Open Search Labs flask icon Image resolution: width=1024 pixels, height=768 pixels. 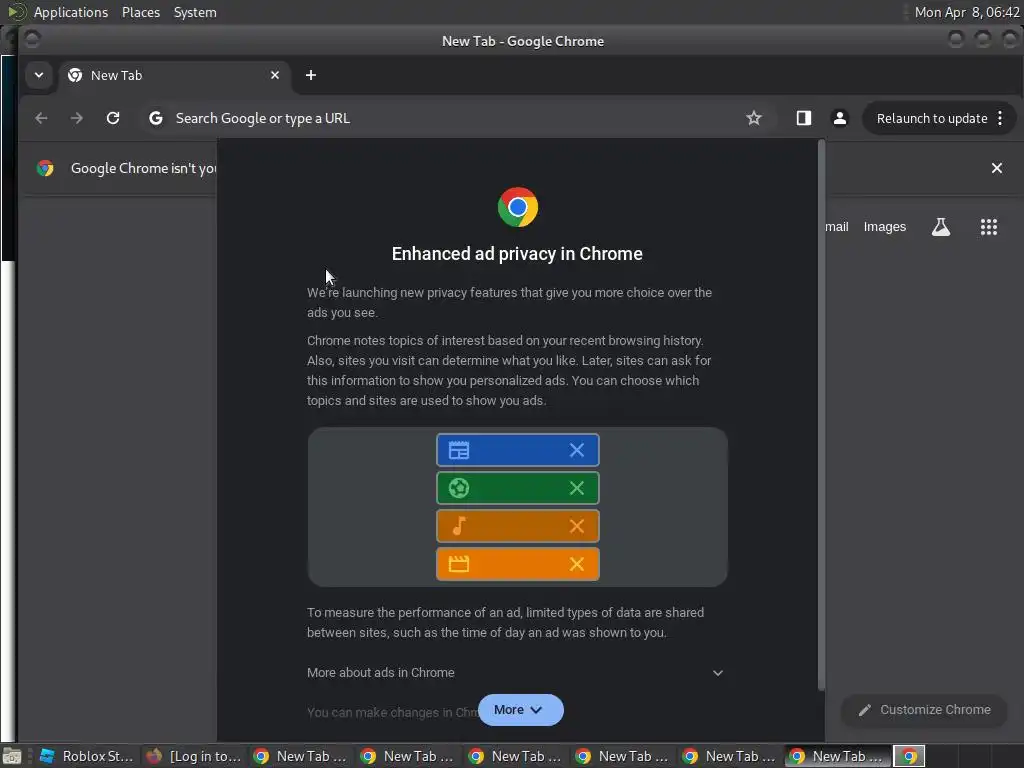[x=940, y=227]
